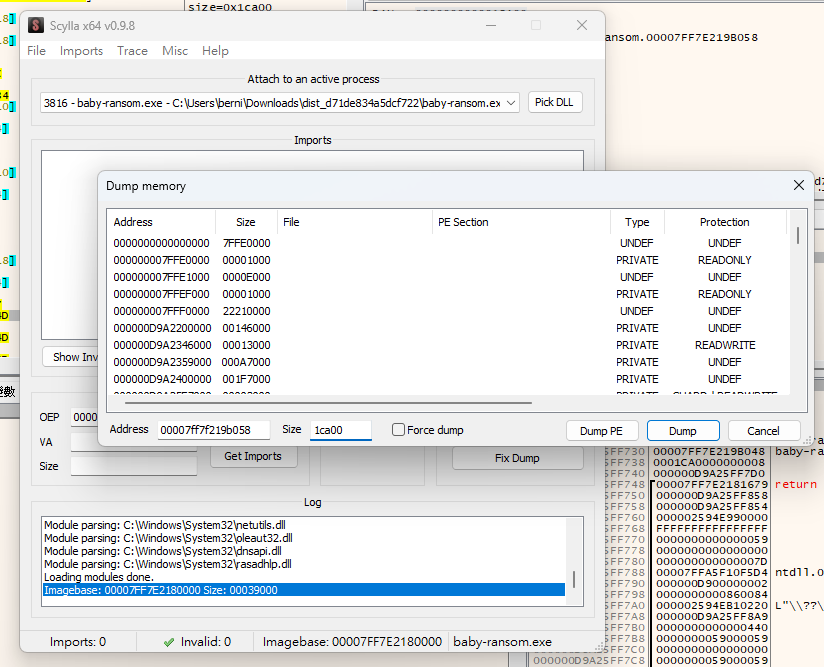Viewport: 824px width, 667px height.
Task: Click the Protection column header
Action: pos(725,222)
